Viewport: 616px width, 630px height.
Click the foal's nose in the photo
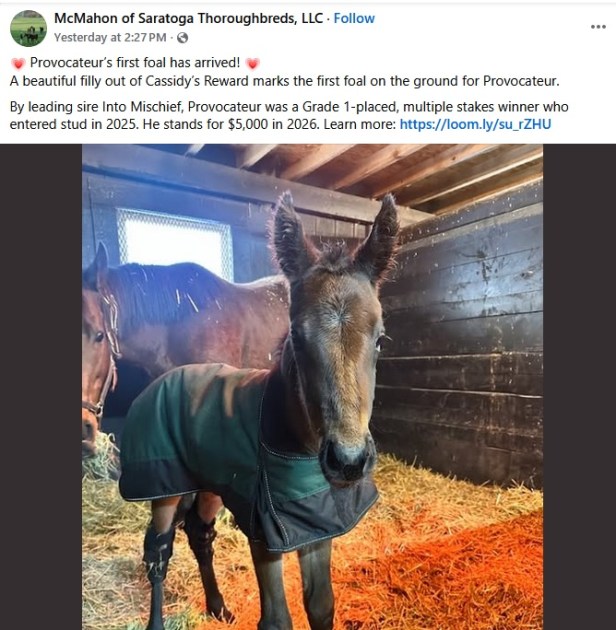pyautogui.click(x=346, y=460)
